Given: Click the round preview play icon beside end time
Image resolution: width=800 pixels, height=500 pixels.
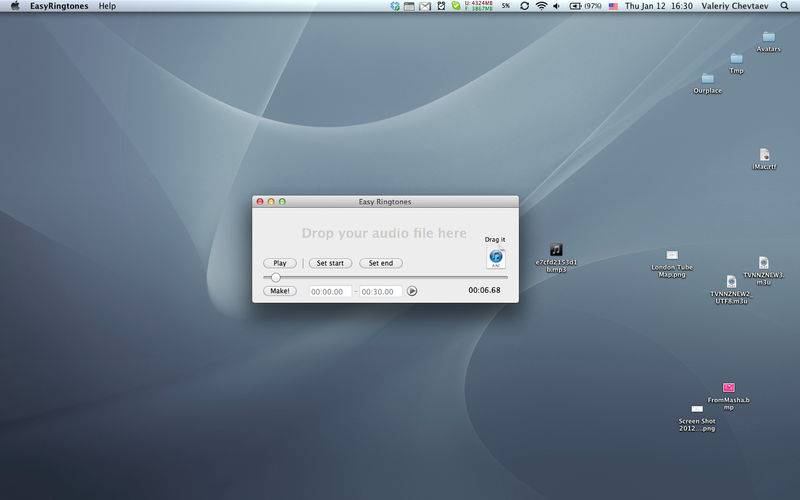Looking at the screenshot, I should 412,291.
